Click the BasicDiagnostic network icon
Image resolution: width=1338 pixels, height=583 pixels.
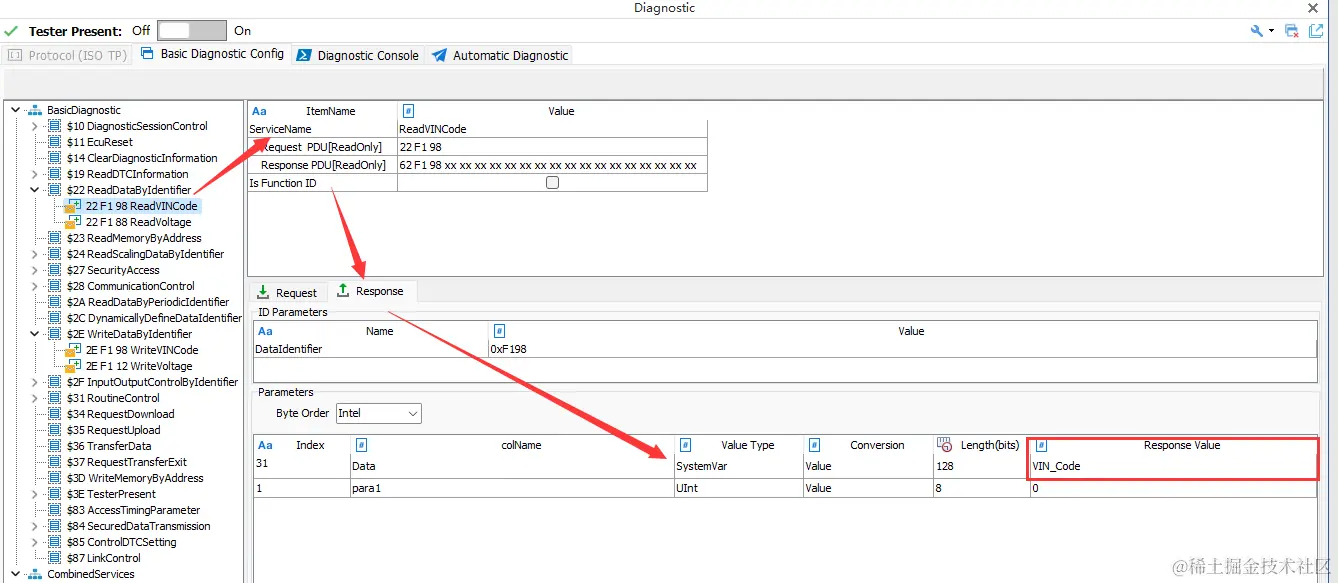[x=34, y=110]
